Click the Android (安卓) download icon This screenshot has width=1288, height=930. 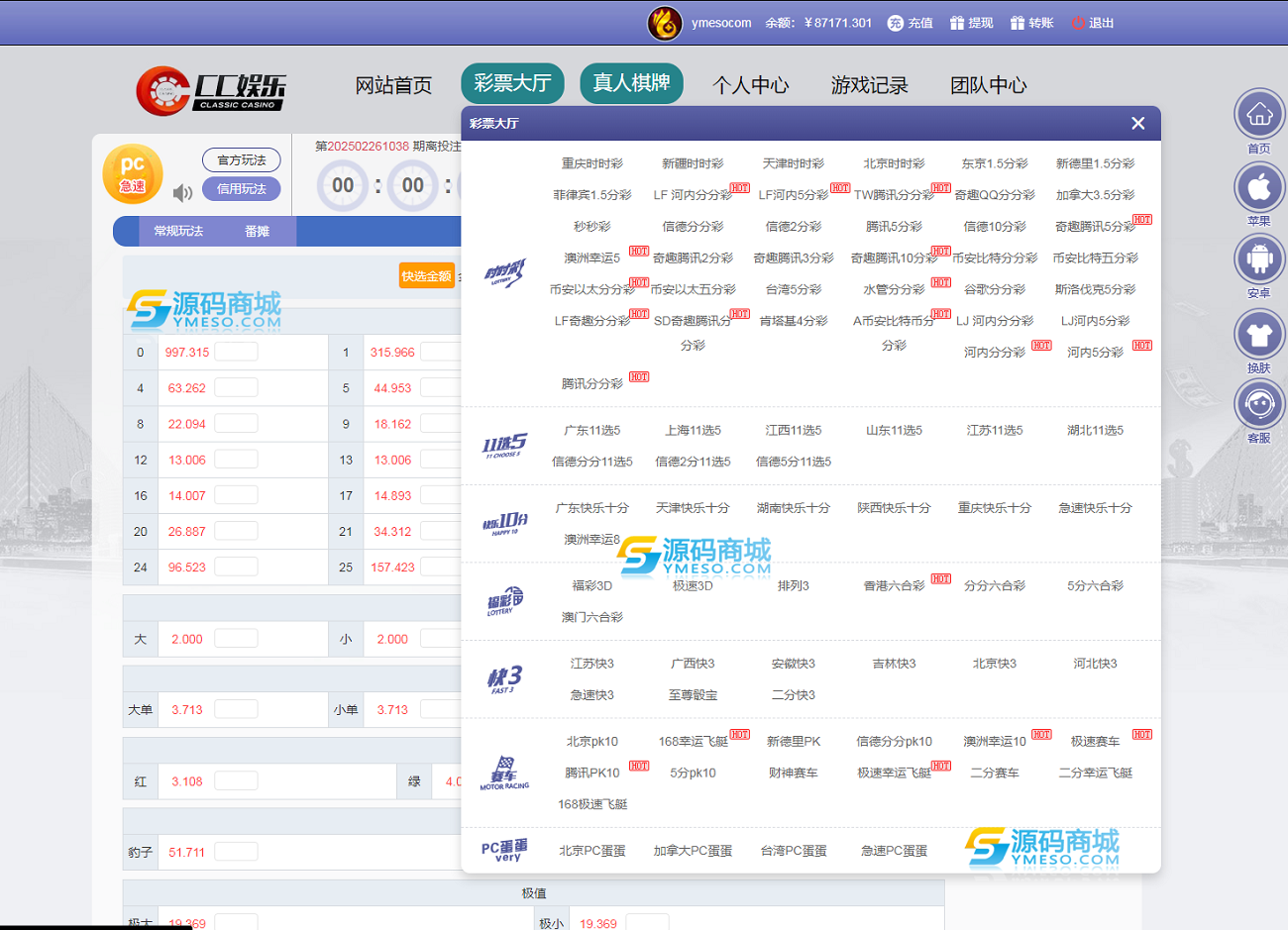point(1259,258)
